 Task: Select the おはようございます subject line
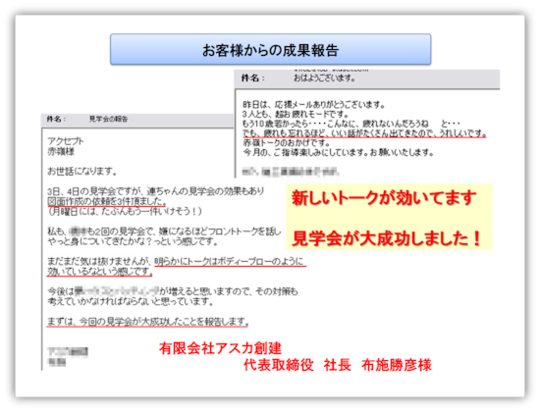click(324, 79)
